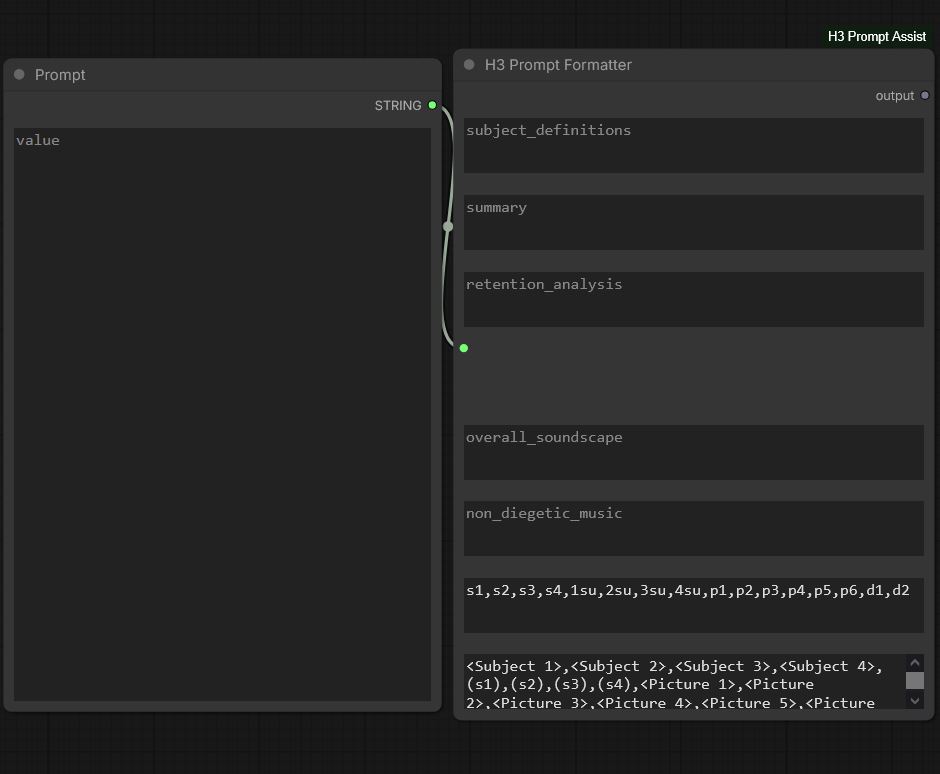940x774 pixels.
Task: Collapse the H3 Prompt Formatter node dot
Action: click(x=469, y=64)
